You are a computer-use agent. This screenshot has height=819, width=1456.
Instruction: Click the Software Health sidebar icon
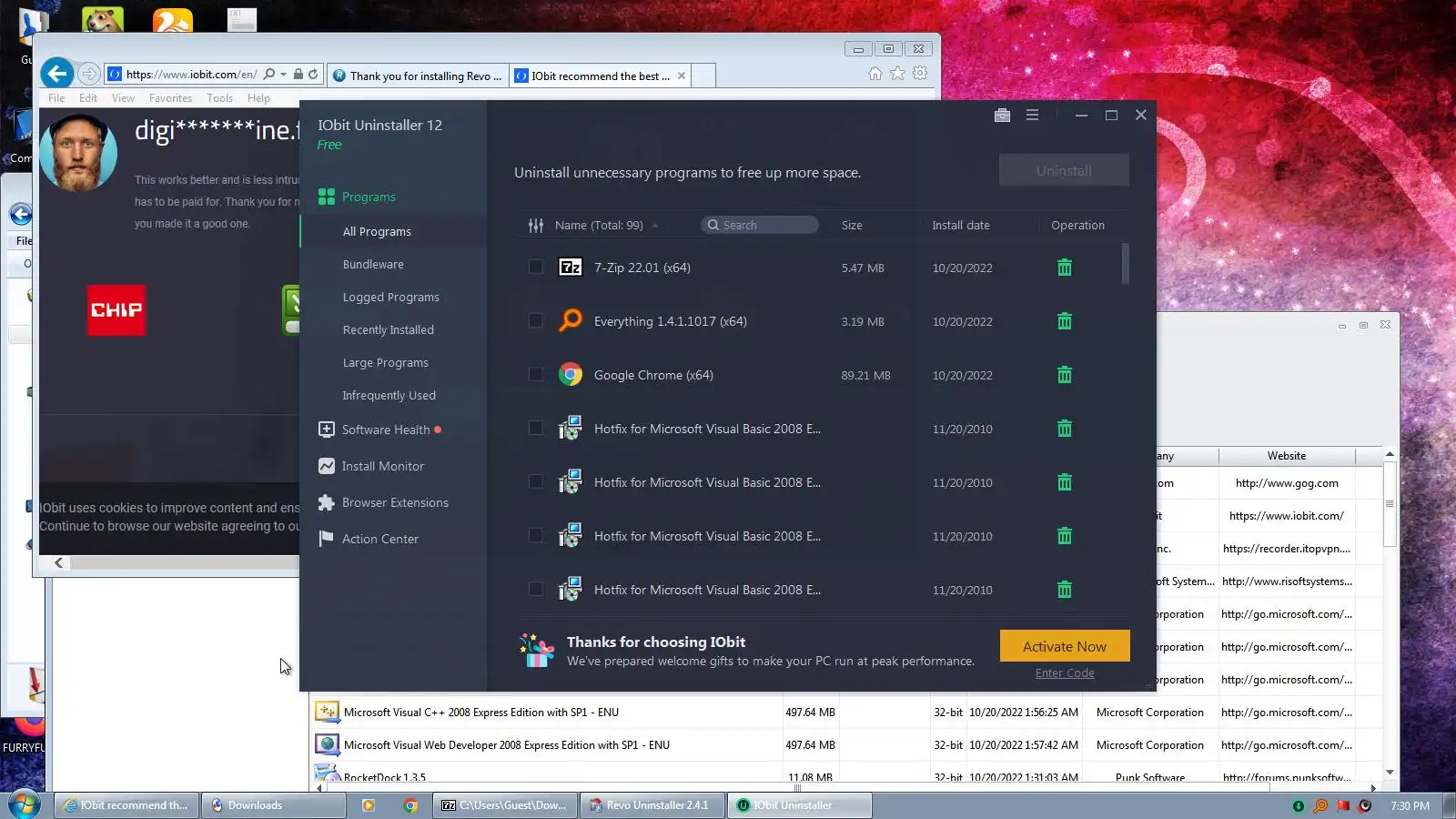tap(327, 430)
